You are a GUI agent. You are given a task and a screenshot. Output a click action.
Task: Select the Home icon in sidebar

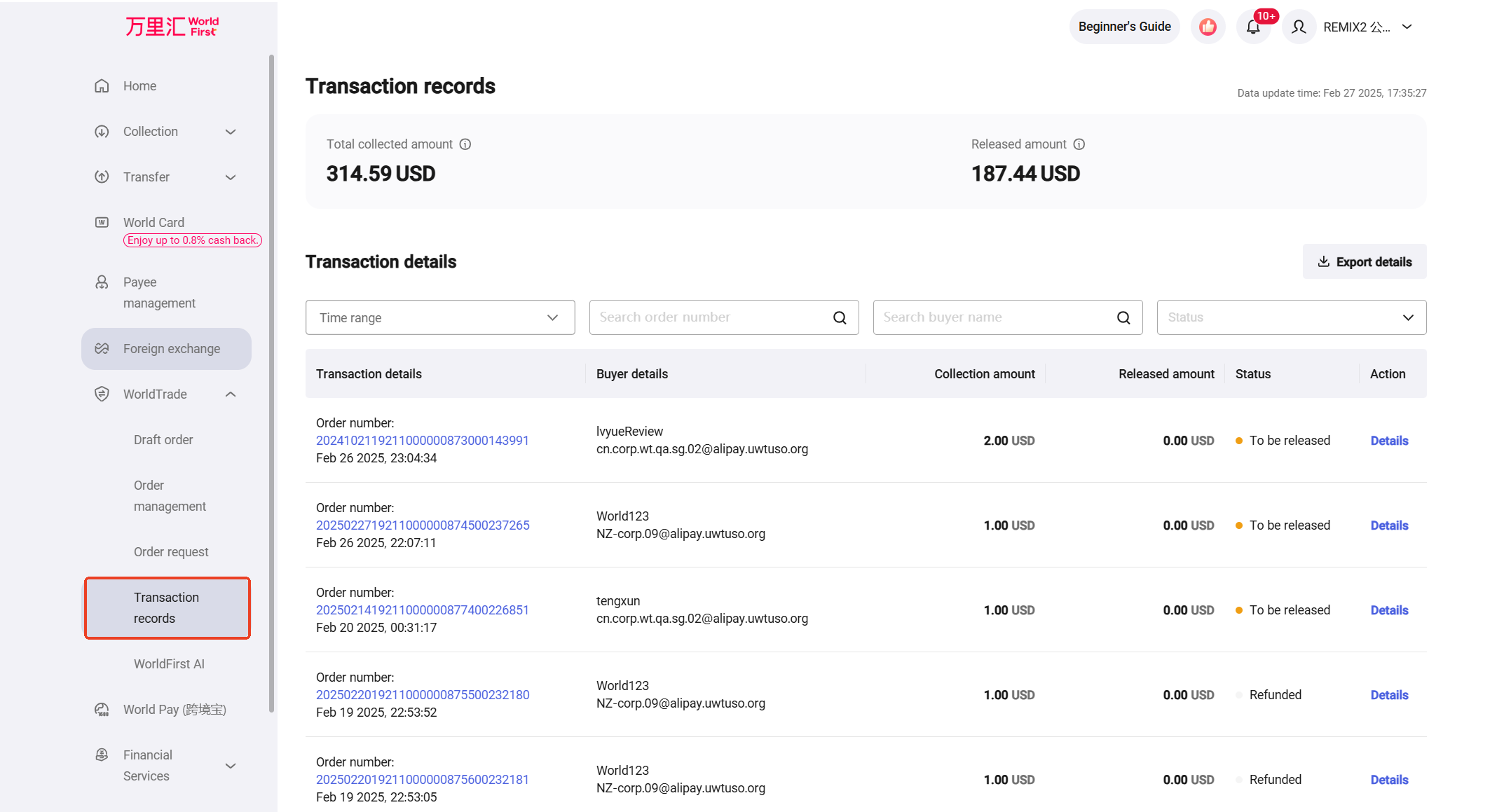click(102, 85)
